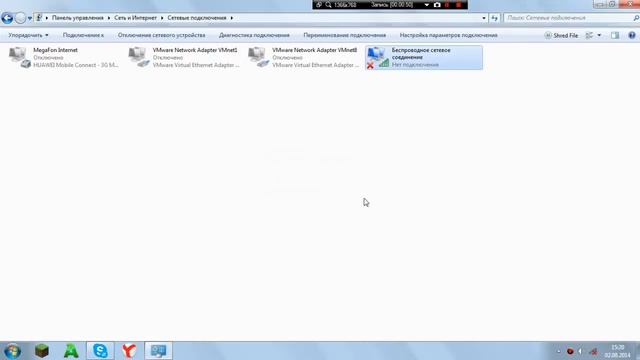Click the Network Connections taskbar button

point(158,351)
